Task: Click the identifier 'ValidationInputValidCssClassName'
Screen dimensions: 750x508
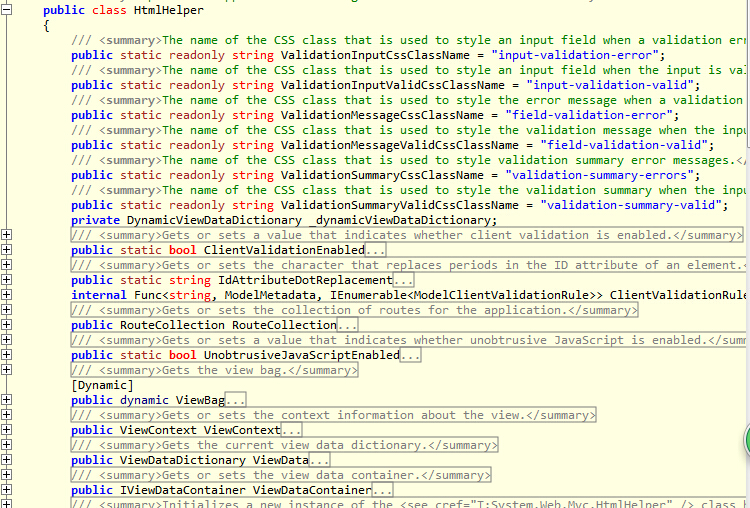Action: pyautogui.click(x=393, y=86)
